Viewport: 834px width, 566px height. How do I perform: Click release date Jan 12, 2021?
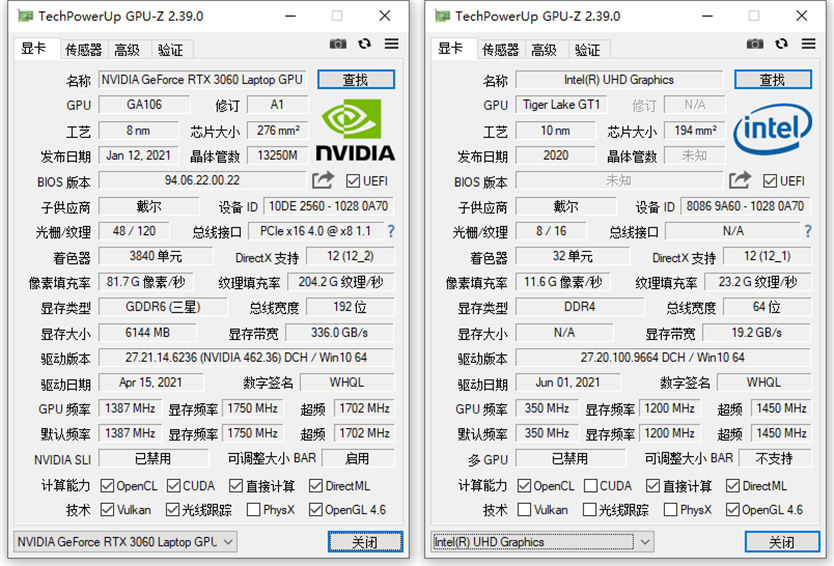click(x=138, y=155)
